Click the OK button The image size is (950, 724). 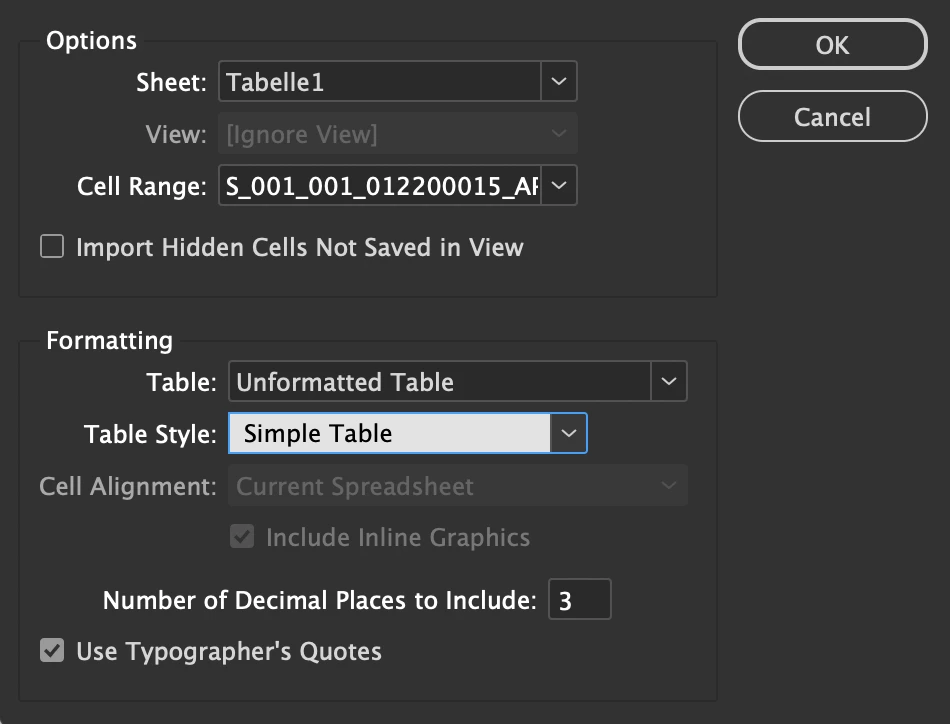(x=832, y=45)
